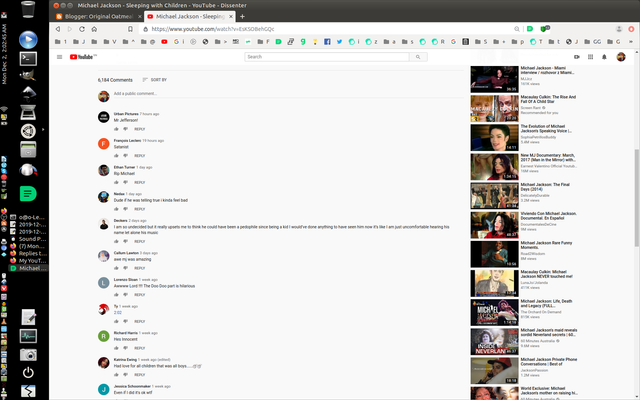
Task: Open notifications bell icon
Action: [604, 57]
